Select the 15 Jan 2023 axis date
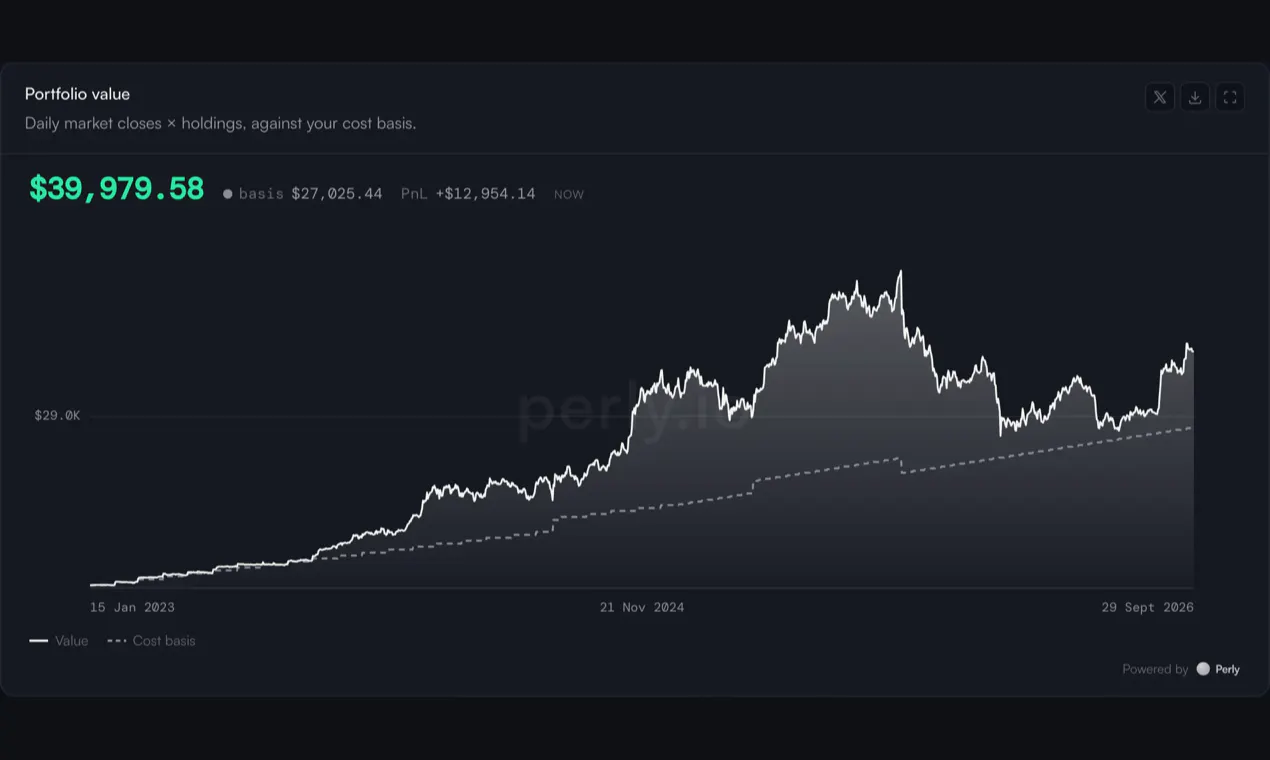Image resolution: width=1270 pixels, height=760 pixels. [132, 607]
